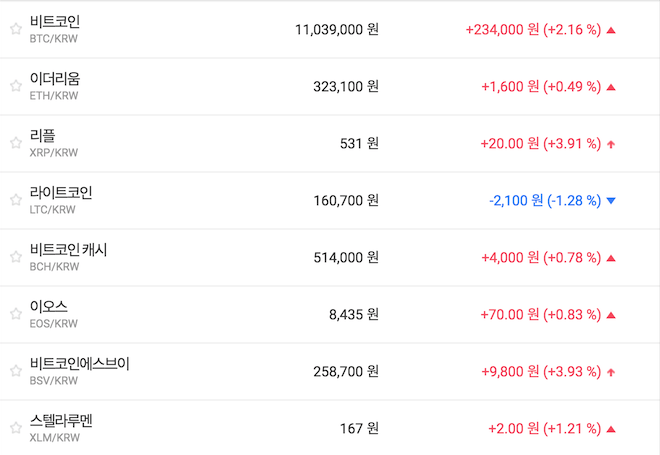Favorite the Litecoin LTC/KRW row
Image resolution: width=660 pixels, height=455 pixels.
[x=15, y=201]
